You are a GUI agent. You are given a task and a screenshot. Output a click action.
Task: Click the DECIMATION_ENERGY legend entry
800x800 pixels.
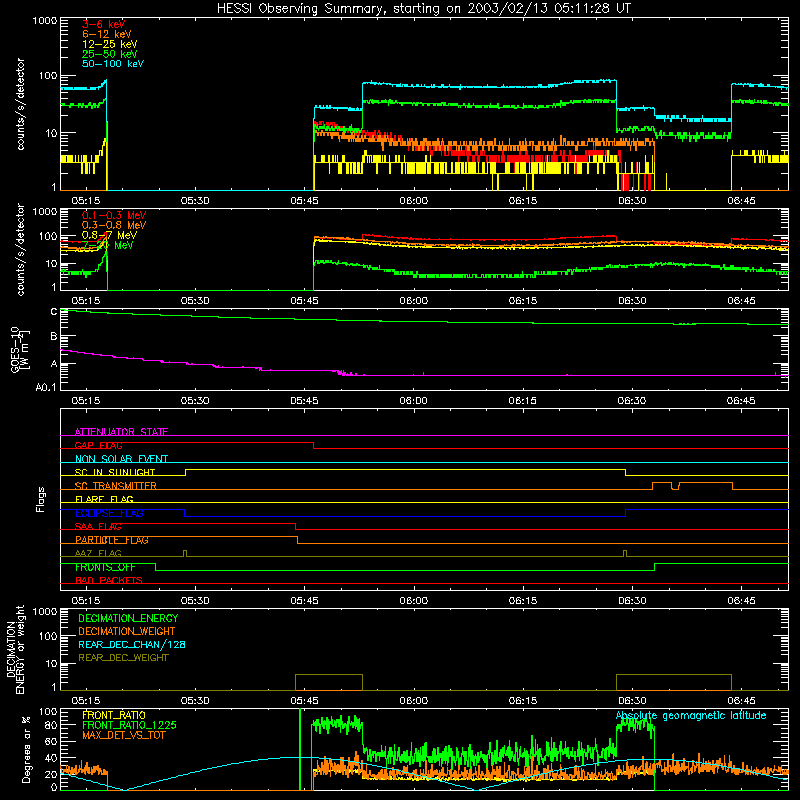pyautogui.click(x=128, y=618)
